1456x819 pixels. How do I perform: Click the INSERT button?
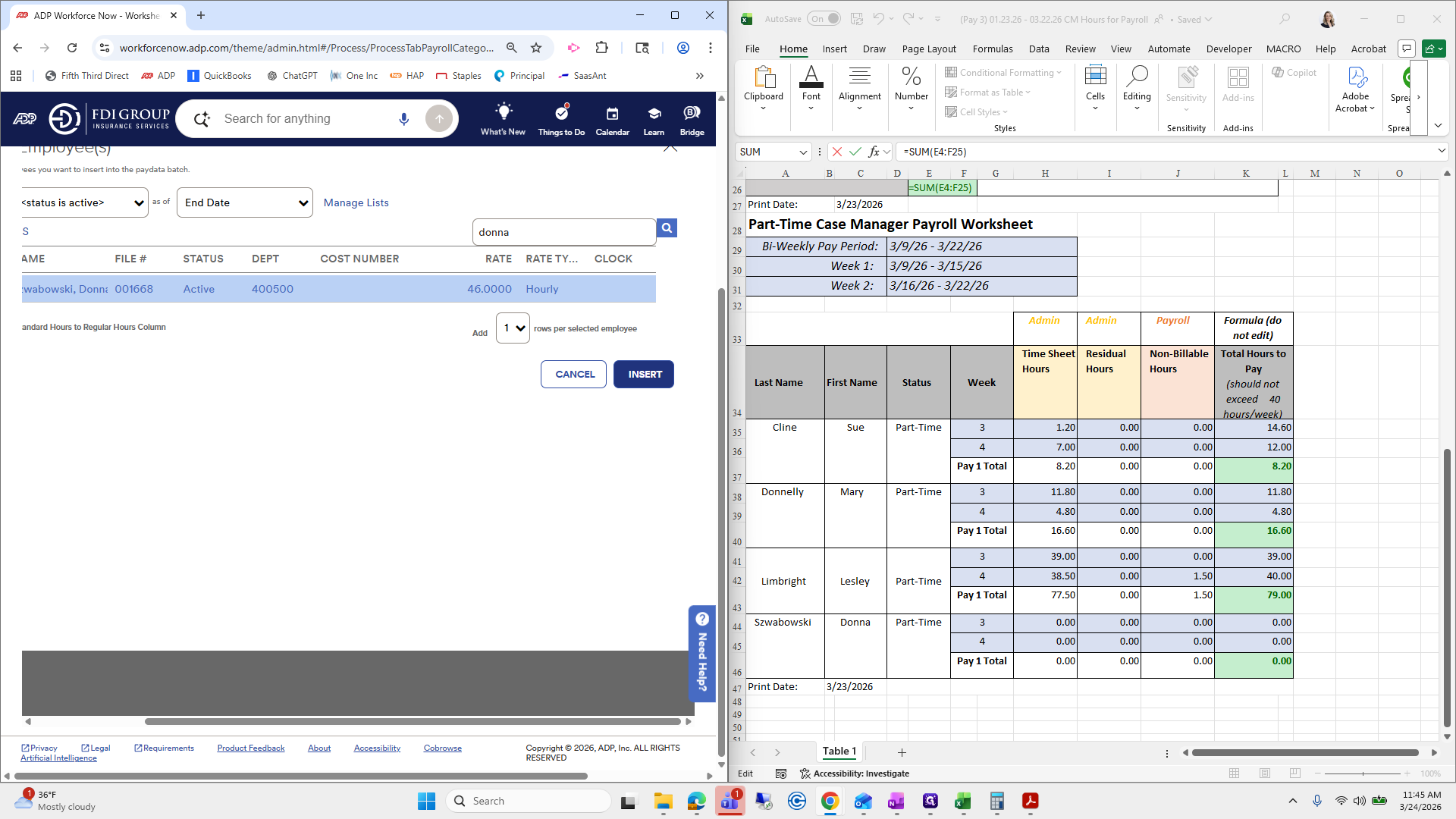point(644,374)
